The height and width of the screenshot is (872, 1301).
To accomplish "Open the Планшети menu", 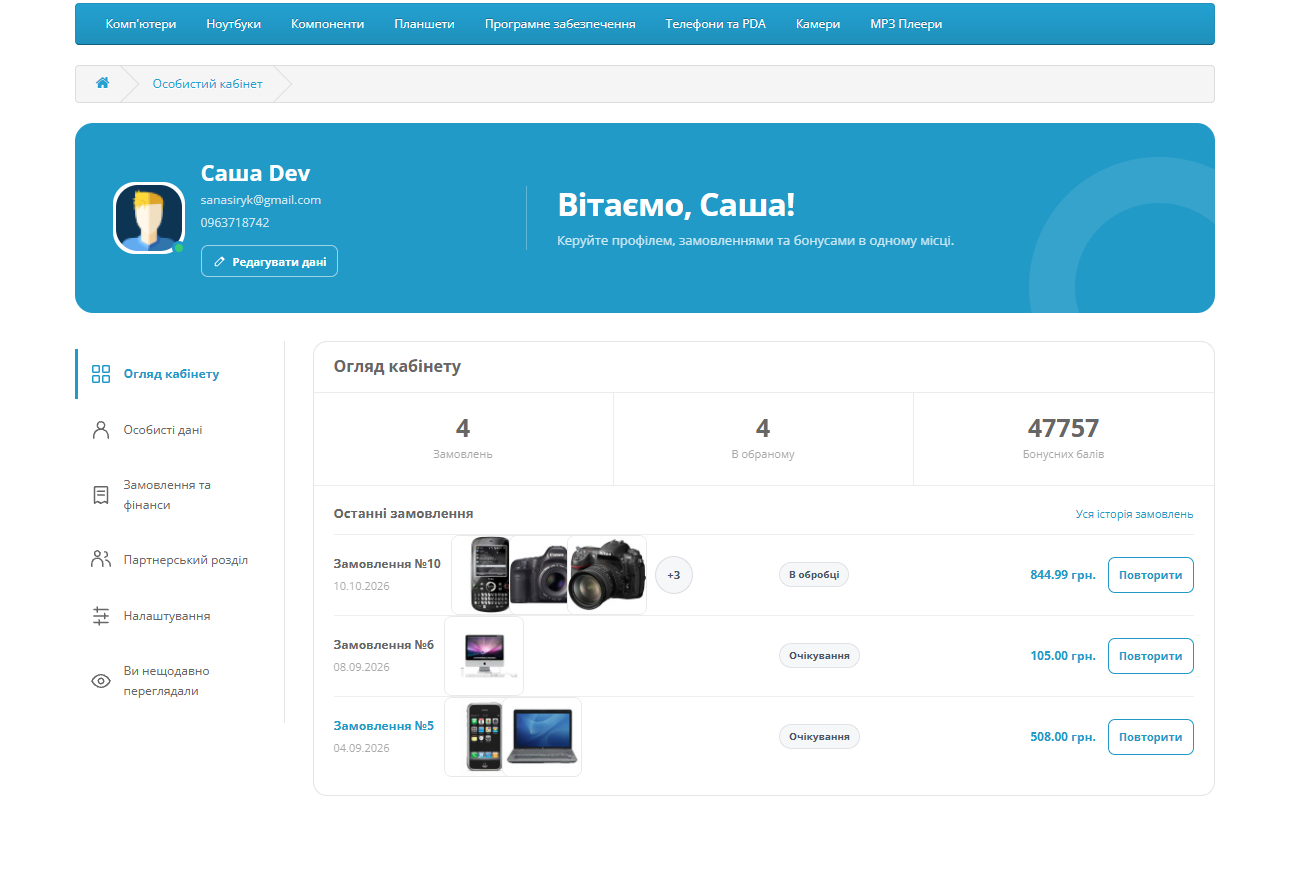I will pyautogui.click(x=425, y=24).
